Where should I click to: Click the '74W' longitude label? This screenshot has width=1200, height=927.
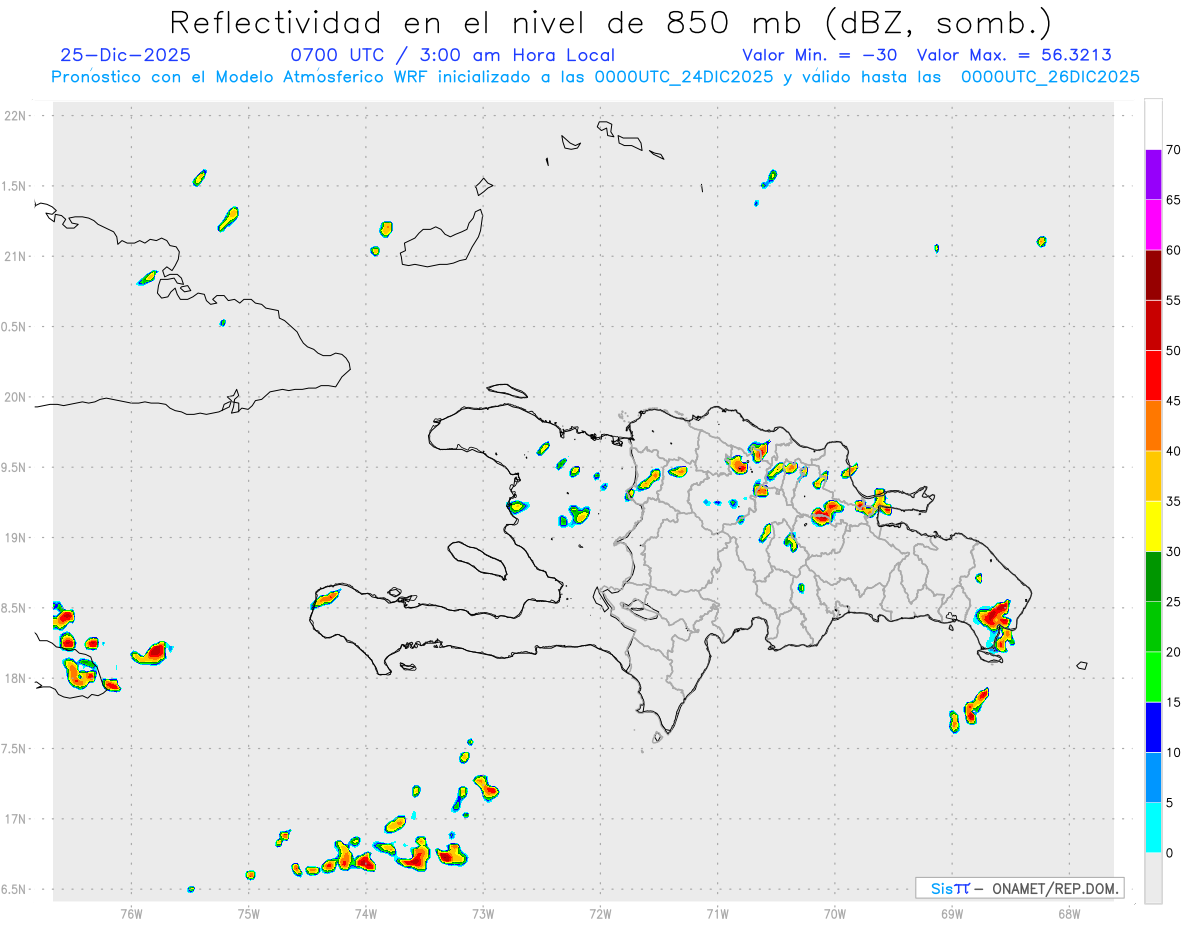tap(366, 913)
